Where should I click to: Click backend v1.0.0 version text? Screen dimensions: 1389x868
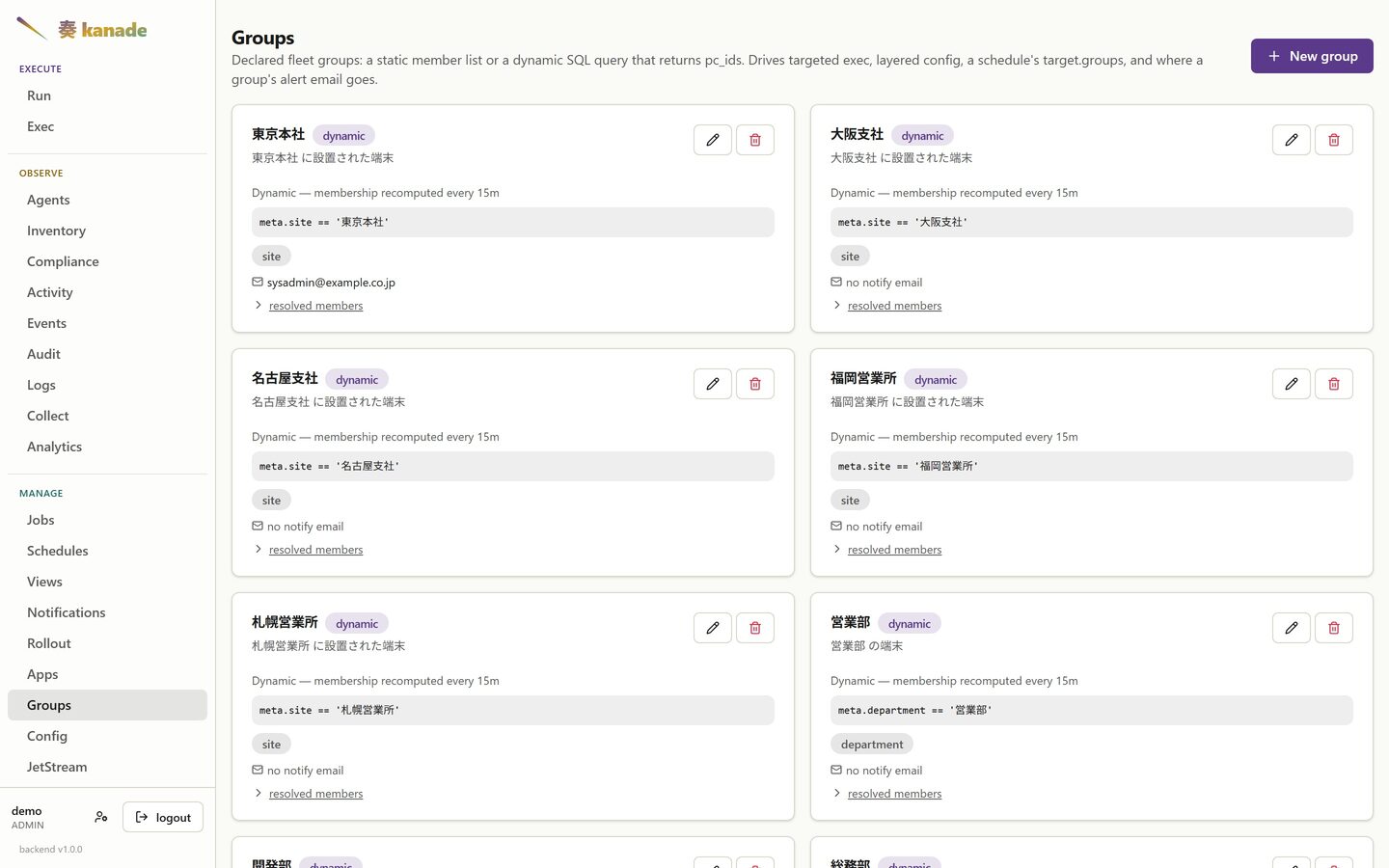[x=50, y=850]
